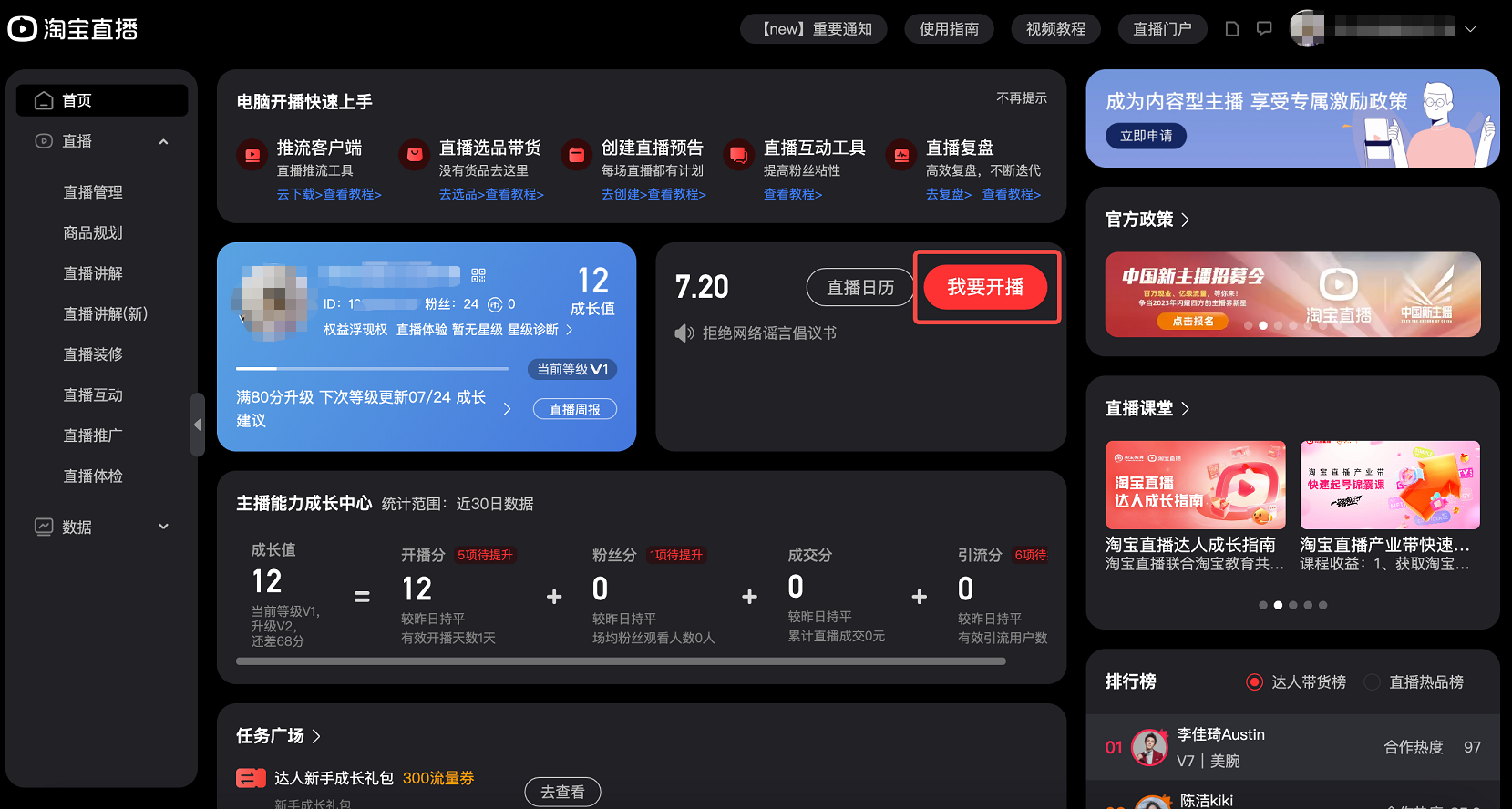Click 【new】重要通知 in the header

point(816,29)
